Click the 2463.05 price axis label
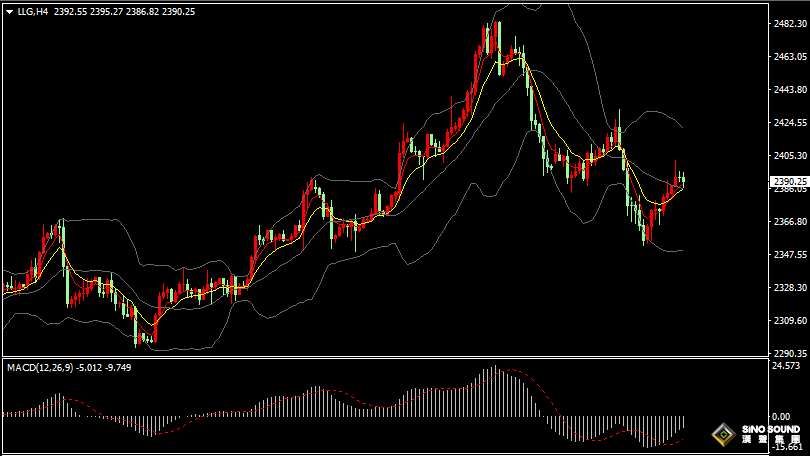This screenshot has height=456, width=810. [789, 58]
